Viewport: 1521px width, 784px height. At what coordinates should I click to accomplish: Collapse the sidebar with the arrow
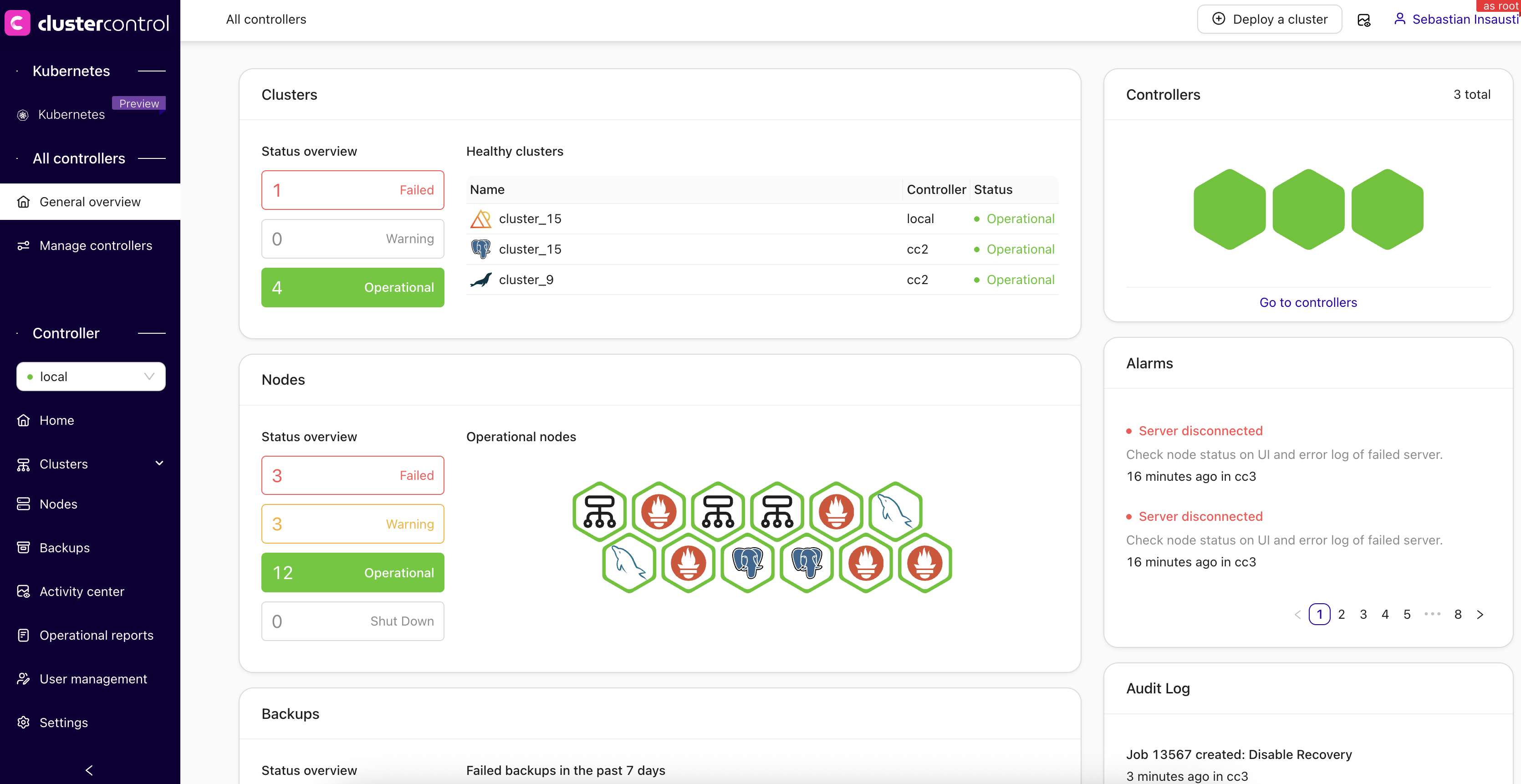(x=89, y=770)
